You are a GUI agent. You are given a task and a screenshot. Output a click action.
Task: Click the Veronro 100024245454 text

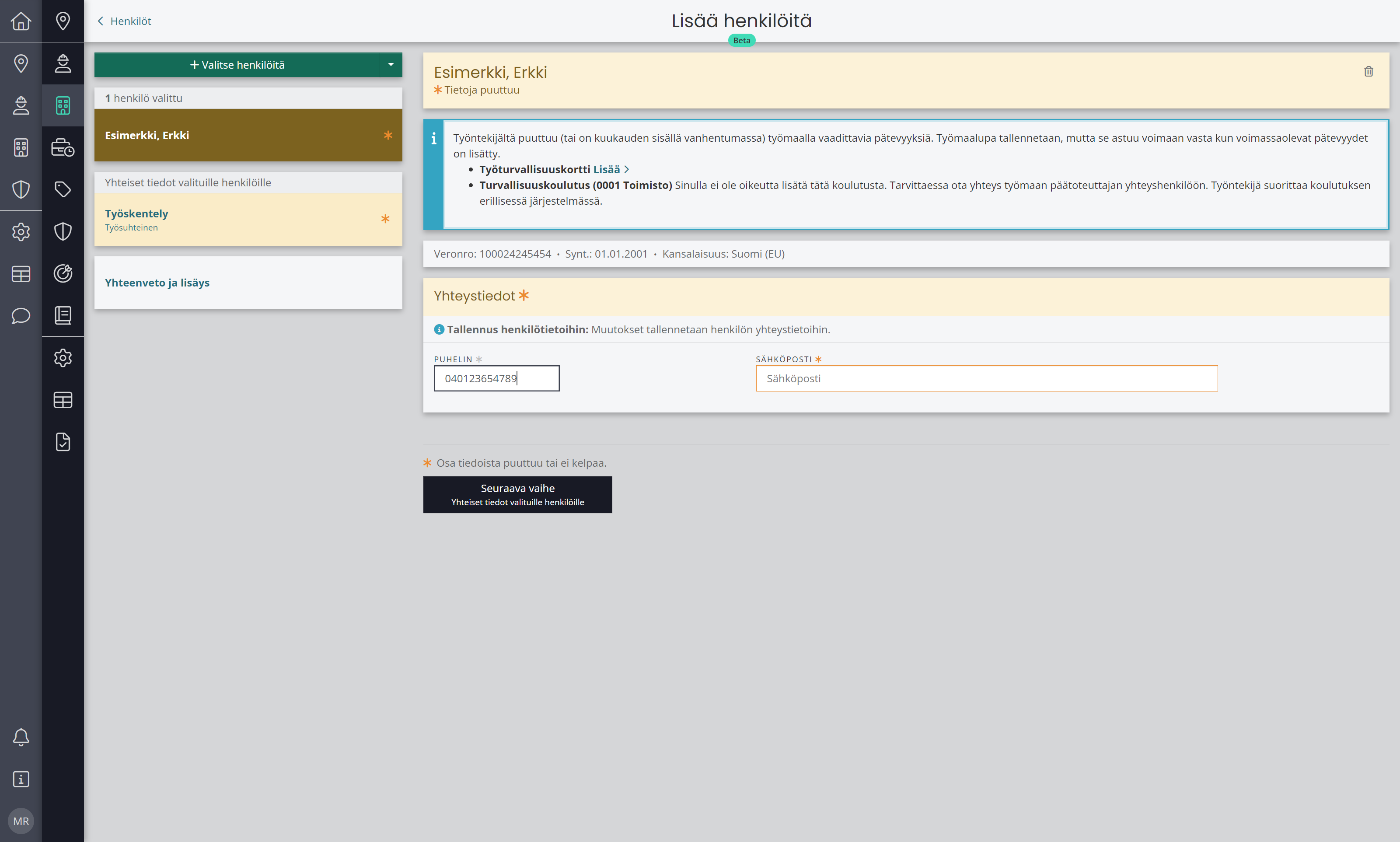pyautogui.click(x=492, y=254)
